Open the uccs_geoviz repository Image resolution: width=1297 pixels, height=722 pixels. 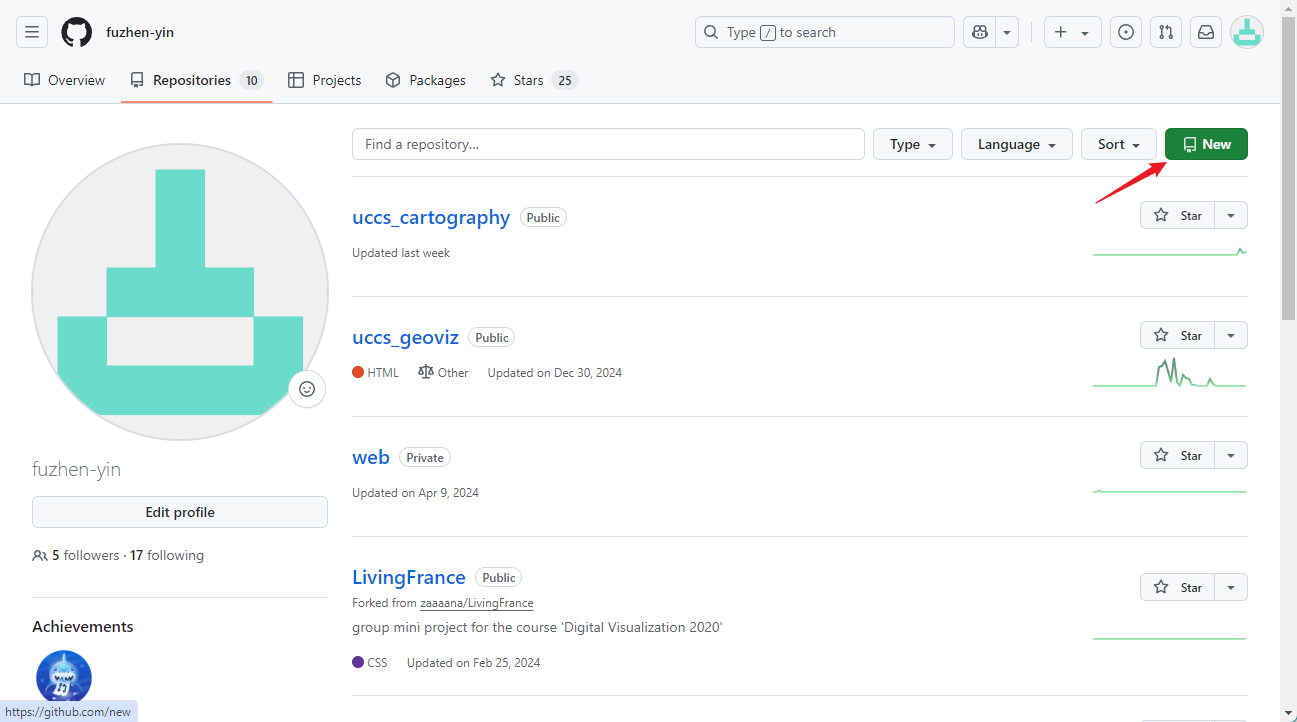(405, 337)
